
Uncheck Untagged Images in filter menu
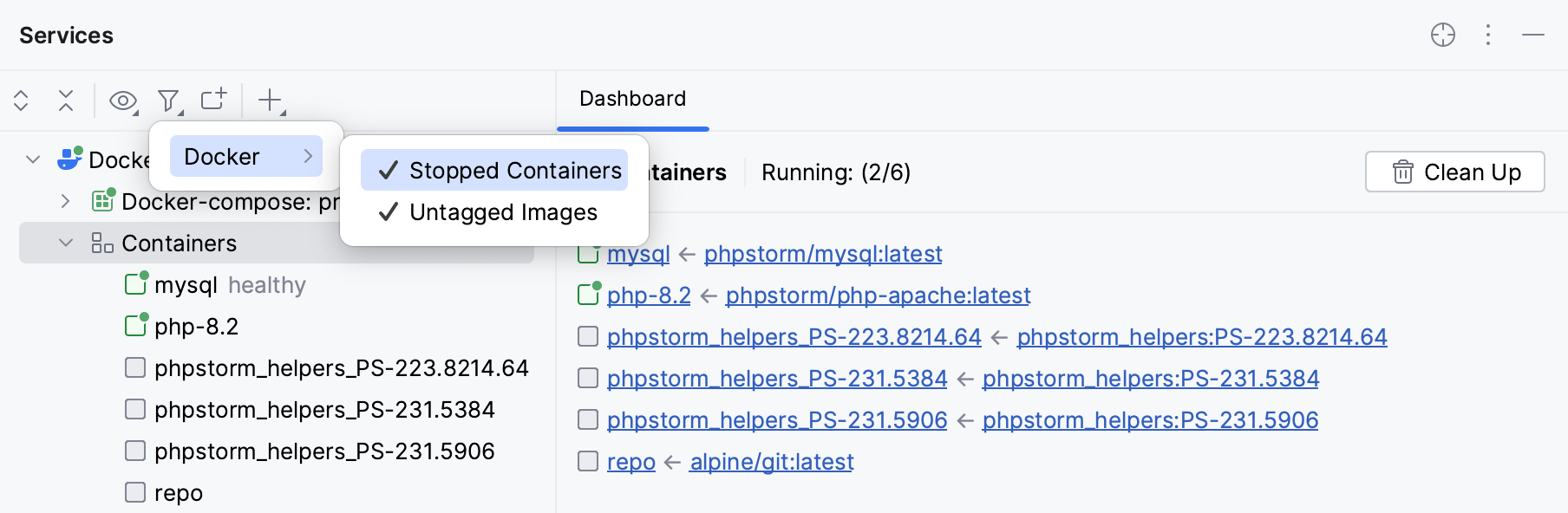501,212
